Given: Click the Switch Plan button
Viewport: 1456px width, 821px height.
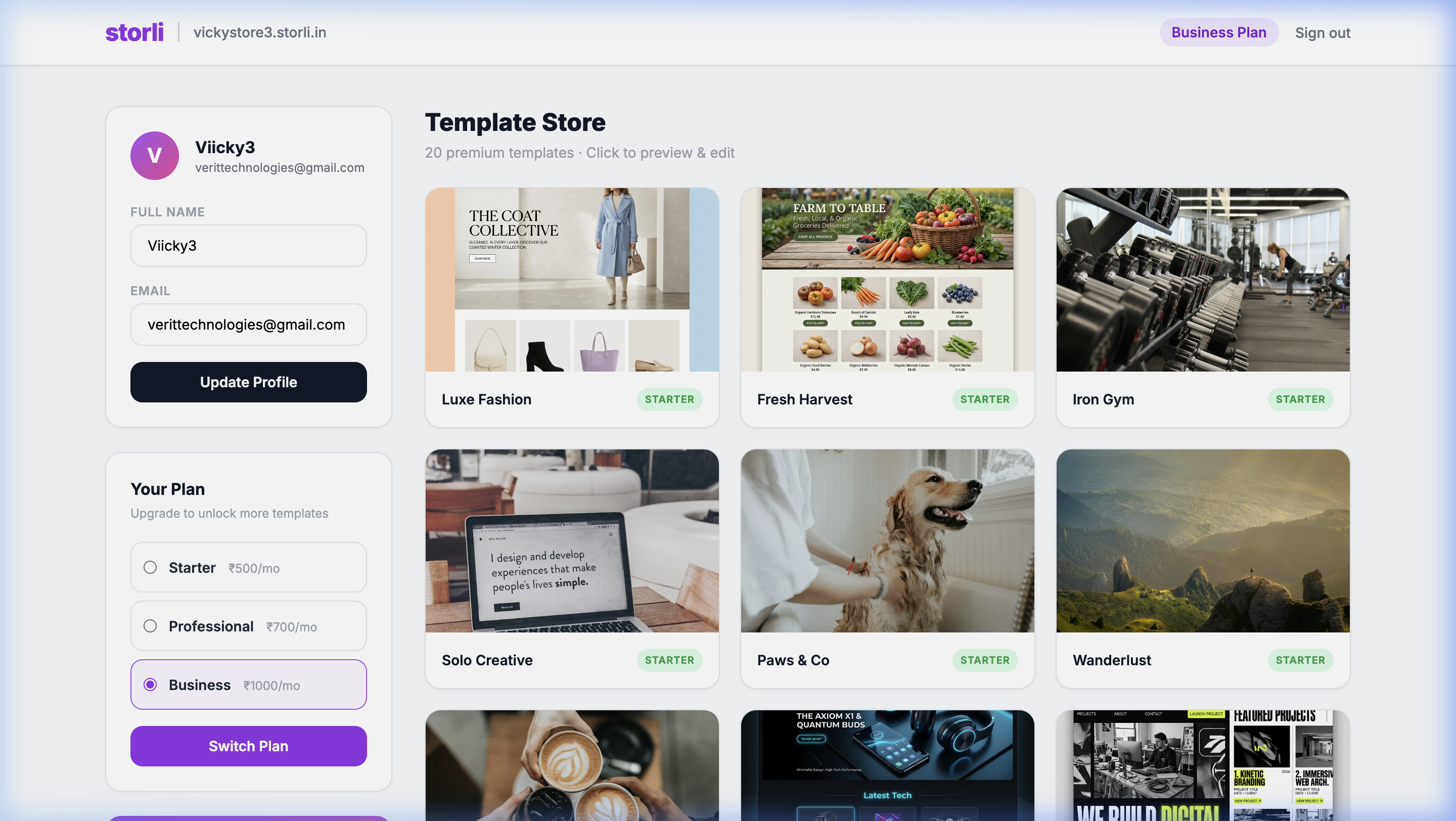Looking at the screenshot, I should (248, 746).
